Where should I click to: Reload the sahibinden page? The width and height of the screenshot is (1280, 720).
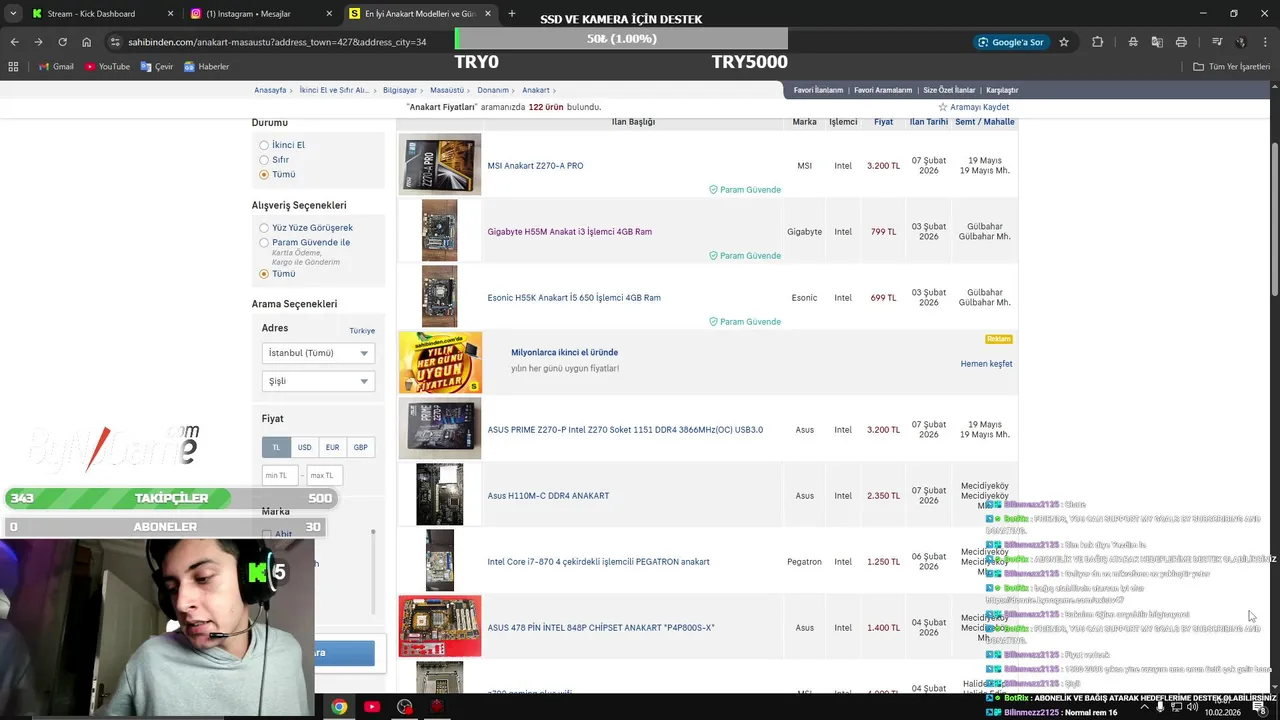tap(62, 42)
